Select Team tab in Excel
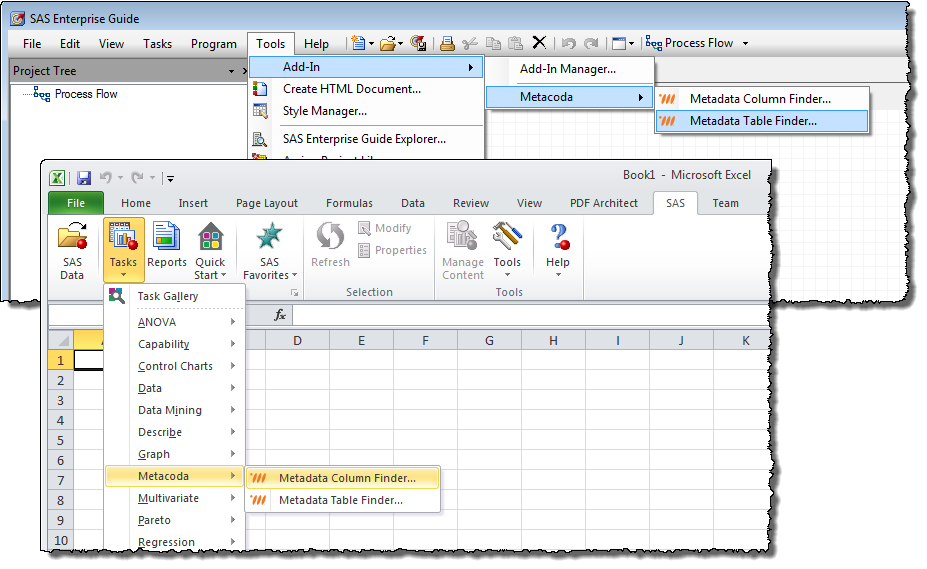Viewport: 927px width, 569px height. pos(725,203)
